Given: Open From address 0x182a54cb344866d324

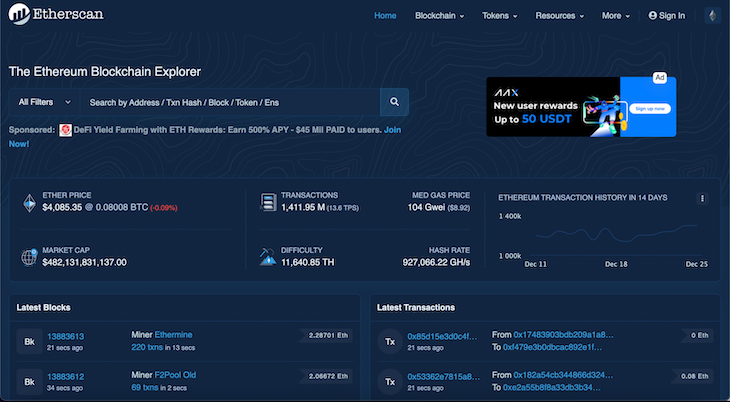Looking at the screenshot, I should tap(563, 375).
